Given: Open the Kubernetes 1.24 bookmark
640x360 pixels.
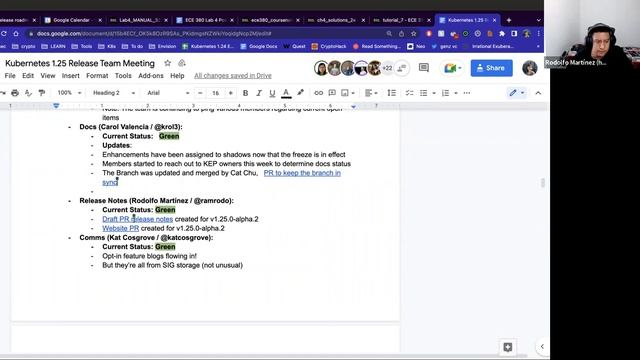Looking at the screenshot, I should click(208, 47).
